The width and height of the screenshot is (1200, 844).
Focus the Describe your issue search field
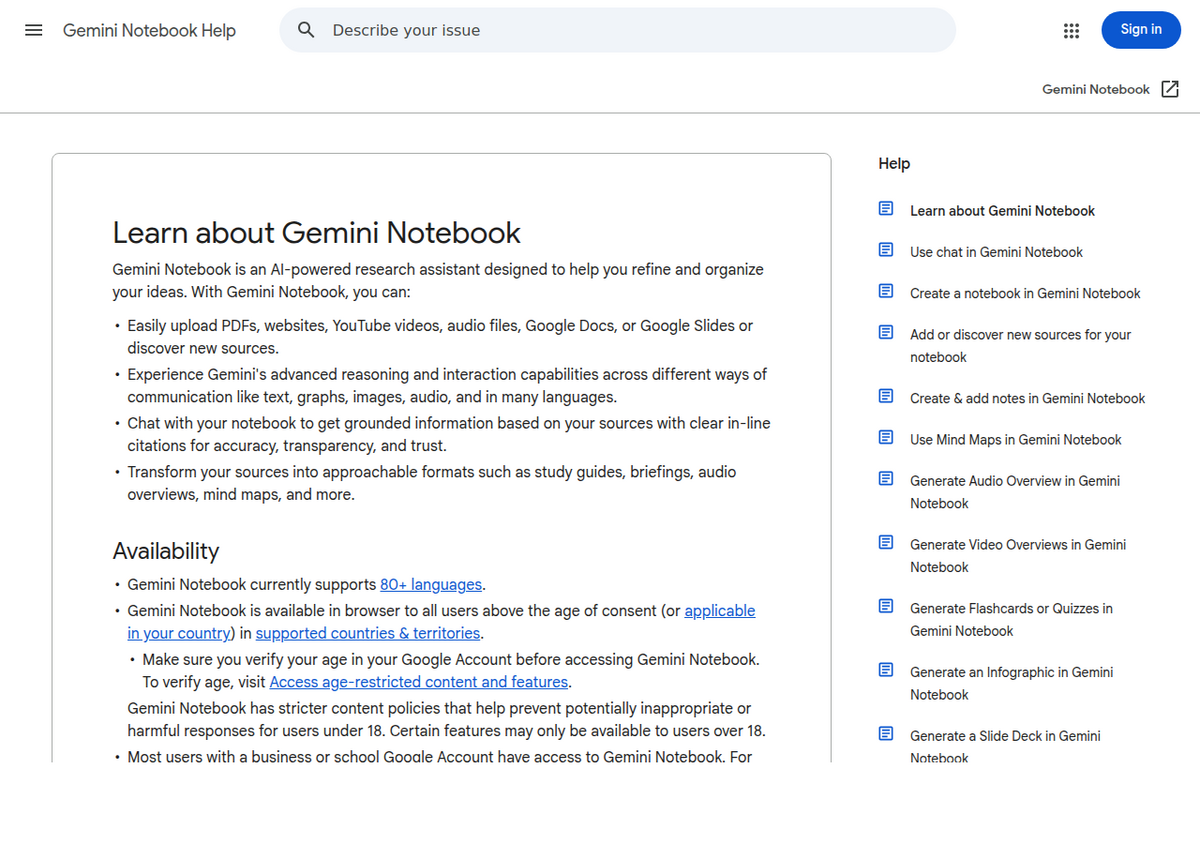(617, 30)
